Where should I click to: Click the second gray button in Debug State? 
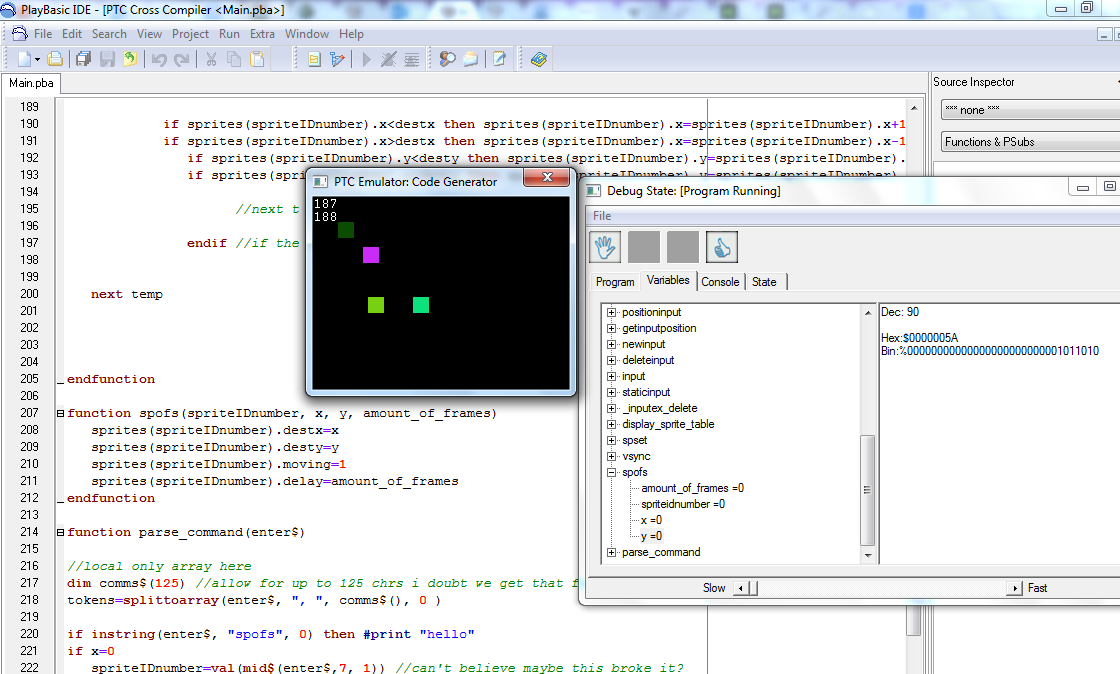coord(683,247)
